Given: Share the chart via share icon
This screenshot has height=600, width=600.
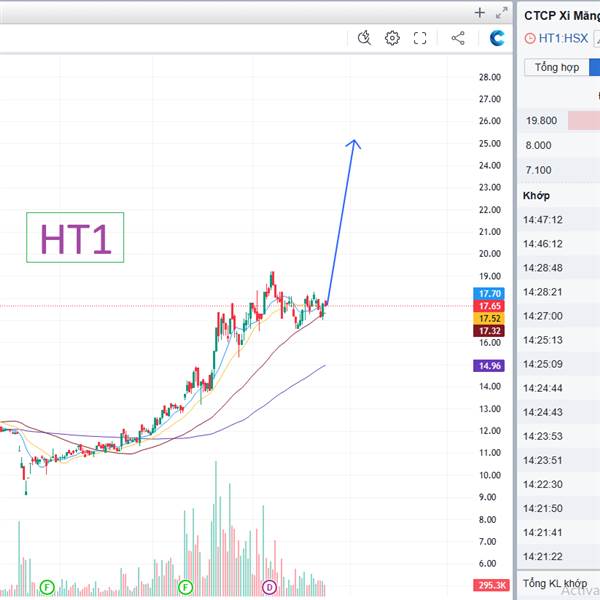Looking at the screenshot, I should tap(458, 38).
